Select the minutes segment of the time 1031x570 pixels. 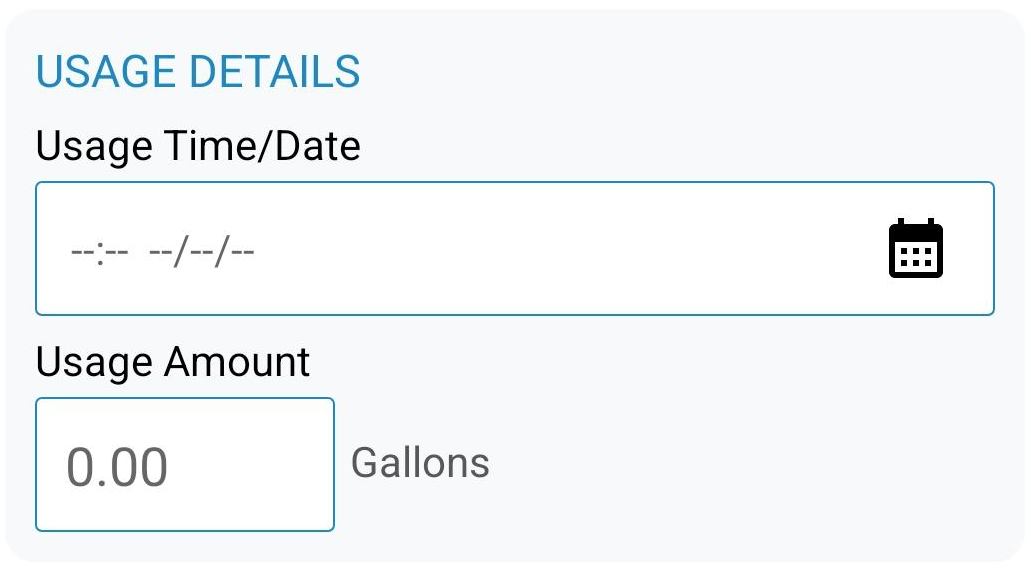click(117, 250)
